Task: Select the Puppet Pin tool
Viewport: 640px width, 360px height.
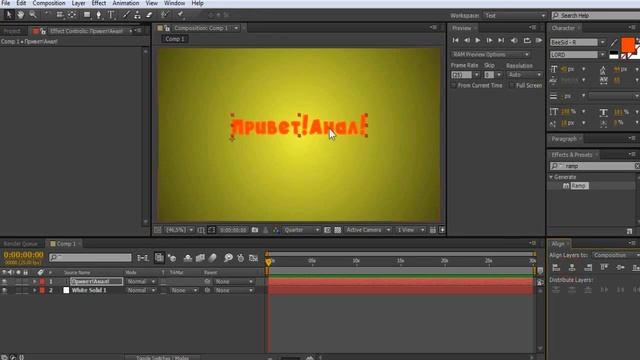Action: pyautogui.click(x=180, y=15)
